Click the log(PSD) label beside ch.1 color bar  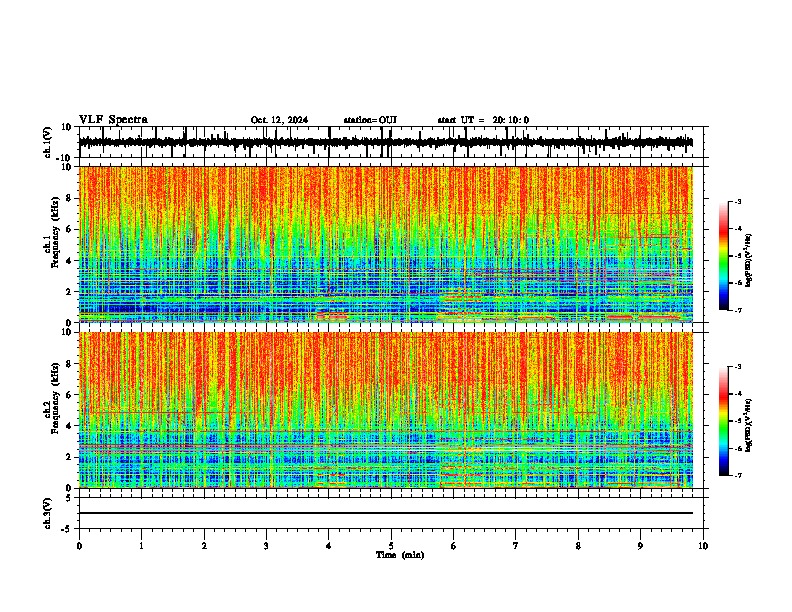748,260
